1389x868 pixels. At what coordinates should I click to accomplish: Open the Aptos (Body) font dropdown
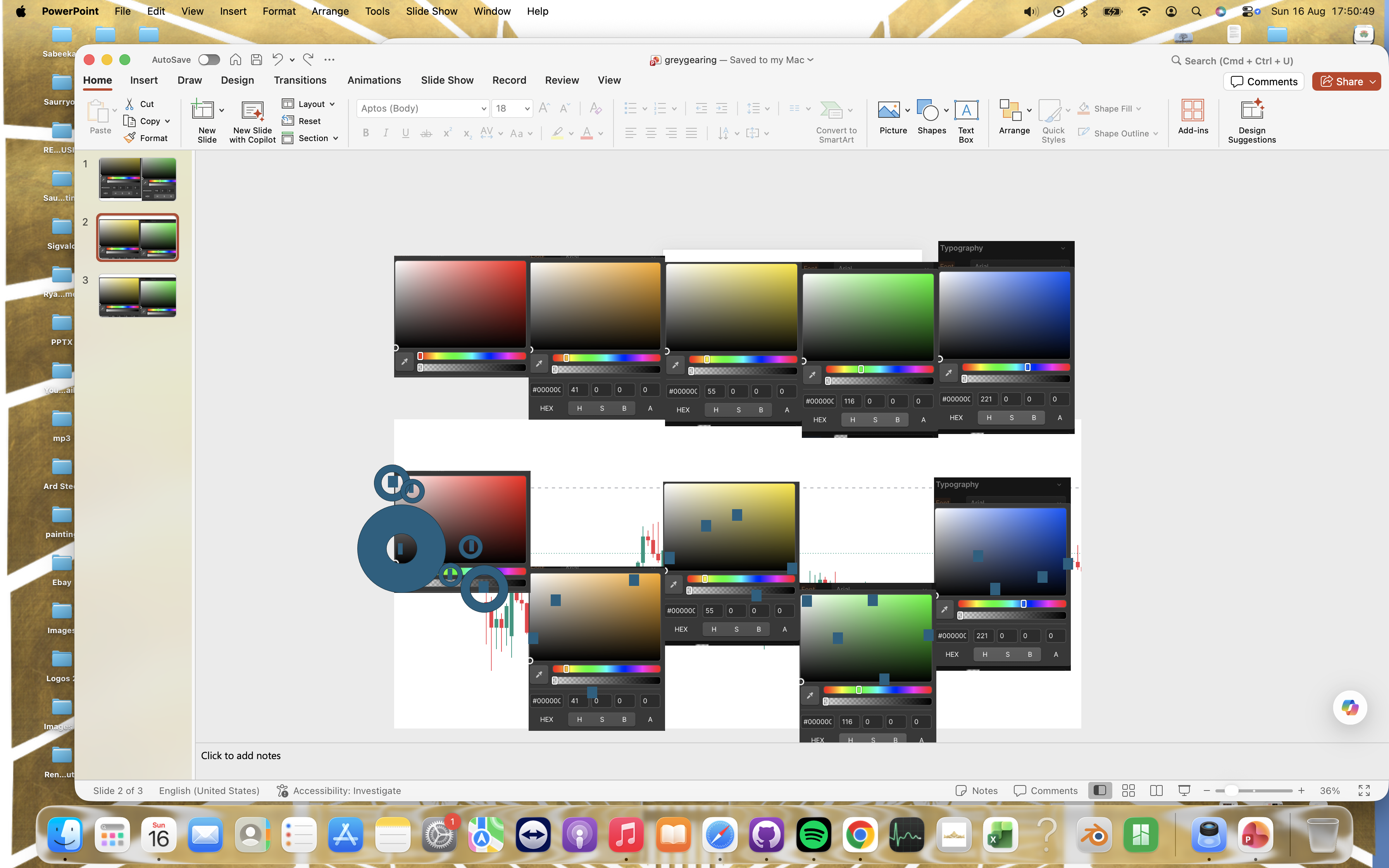[423, 108]
